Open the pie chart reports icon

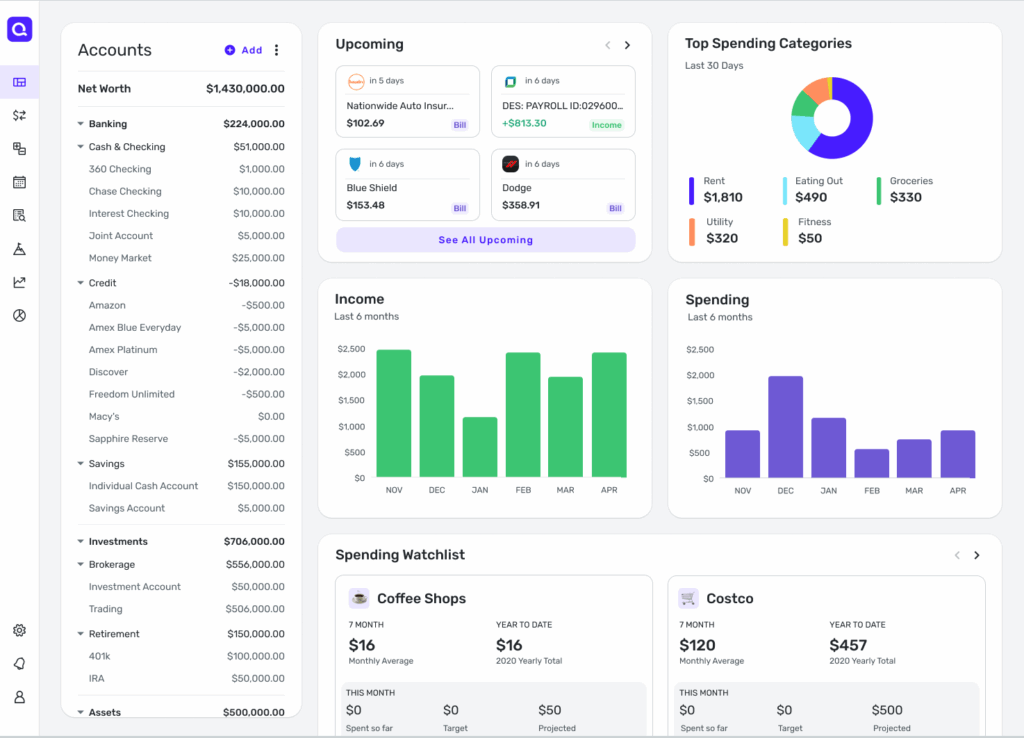point(19,316)
